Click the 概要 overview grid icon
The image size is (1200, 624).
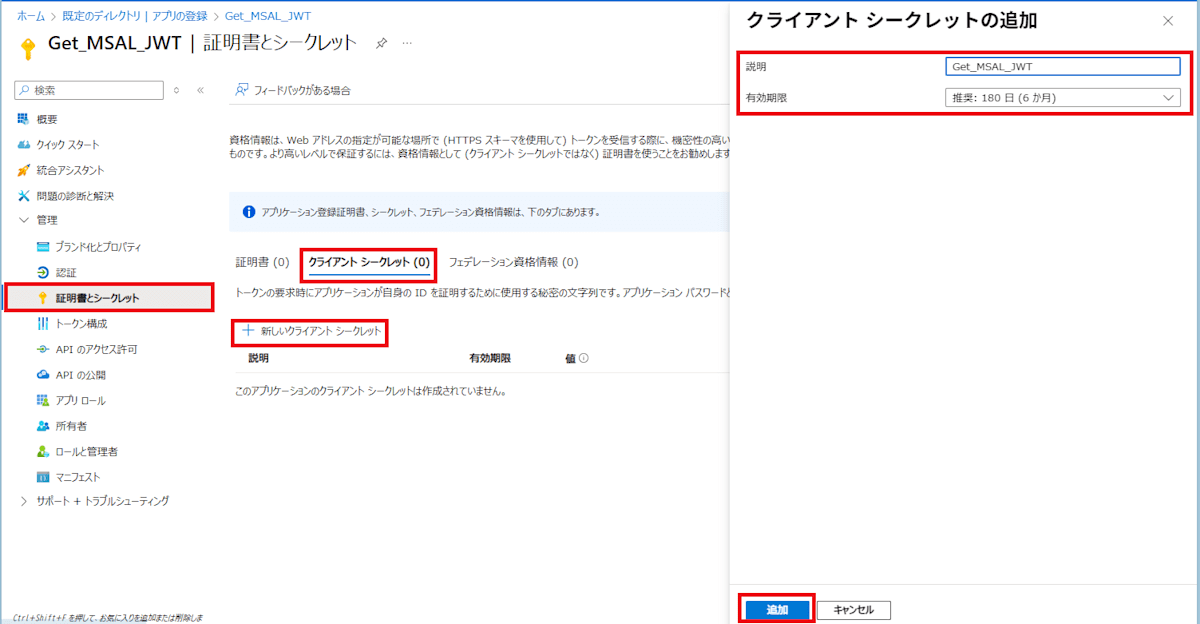(x=23, y=119)
